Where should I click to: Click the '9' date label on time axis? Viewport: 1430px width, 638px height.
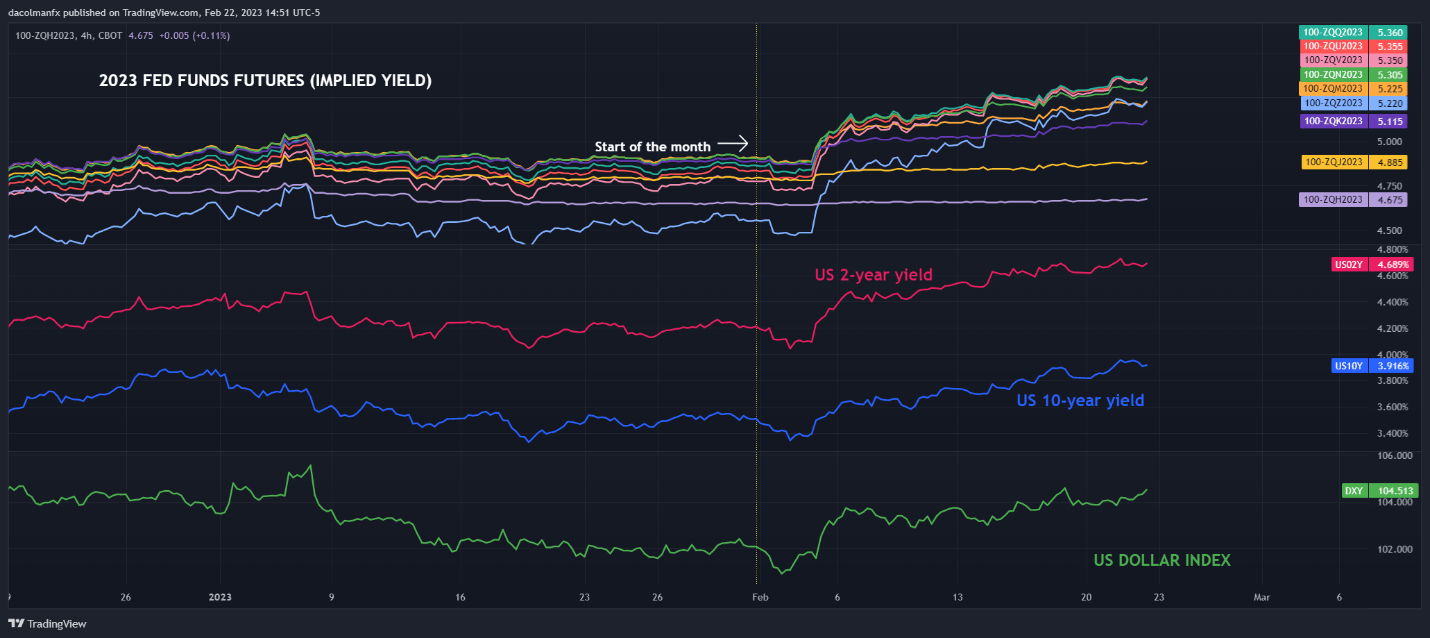(331, 597)
